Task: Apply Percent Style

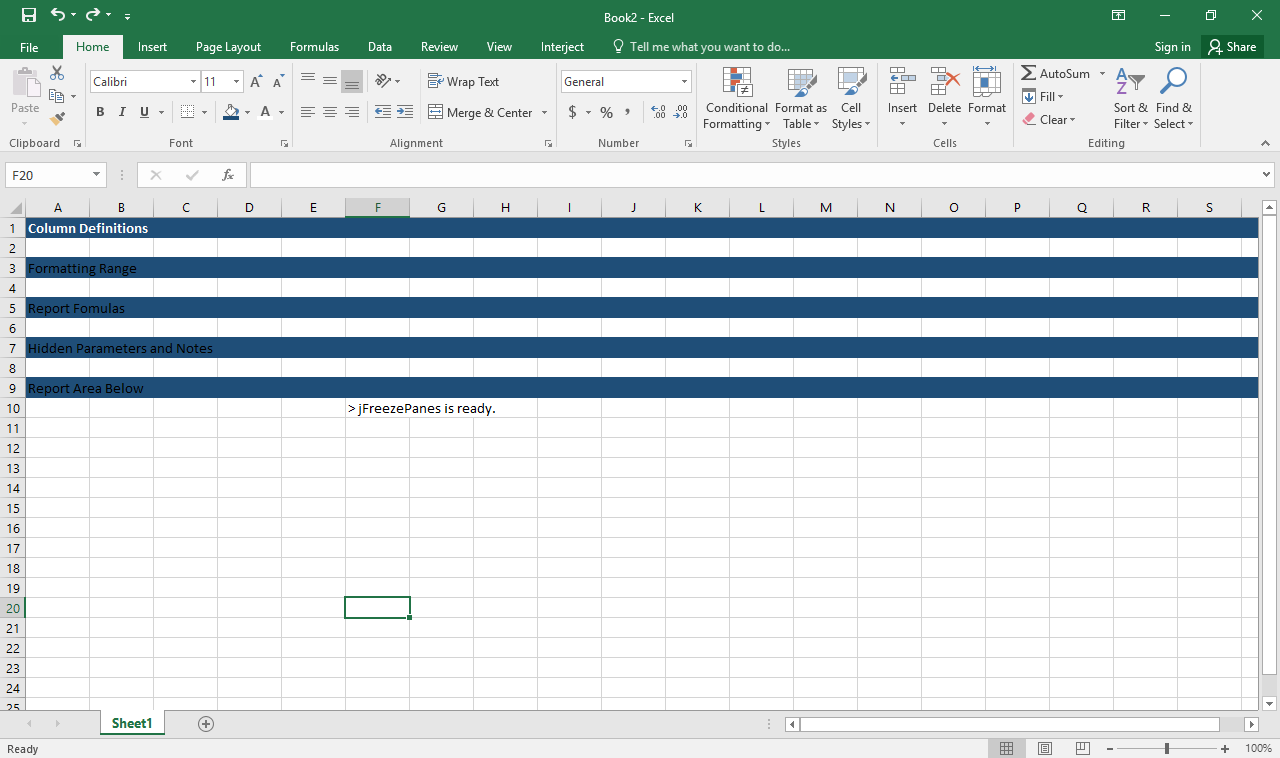Action: point(606,112)
